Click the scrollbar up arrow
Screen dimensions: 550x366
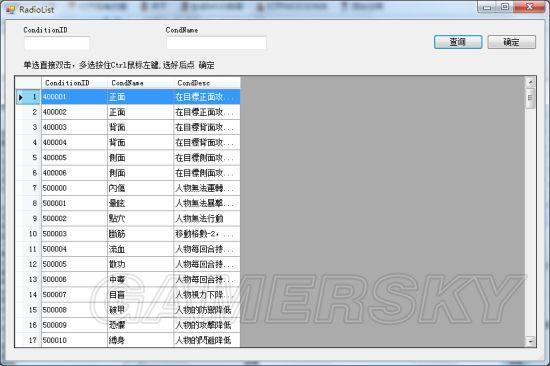point(530,83)
